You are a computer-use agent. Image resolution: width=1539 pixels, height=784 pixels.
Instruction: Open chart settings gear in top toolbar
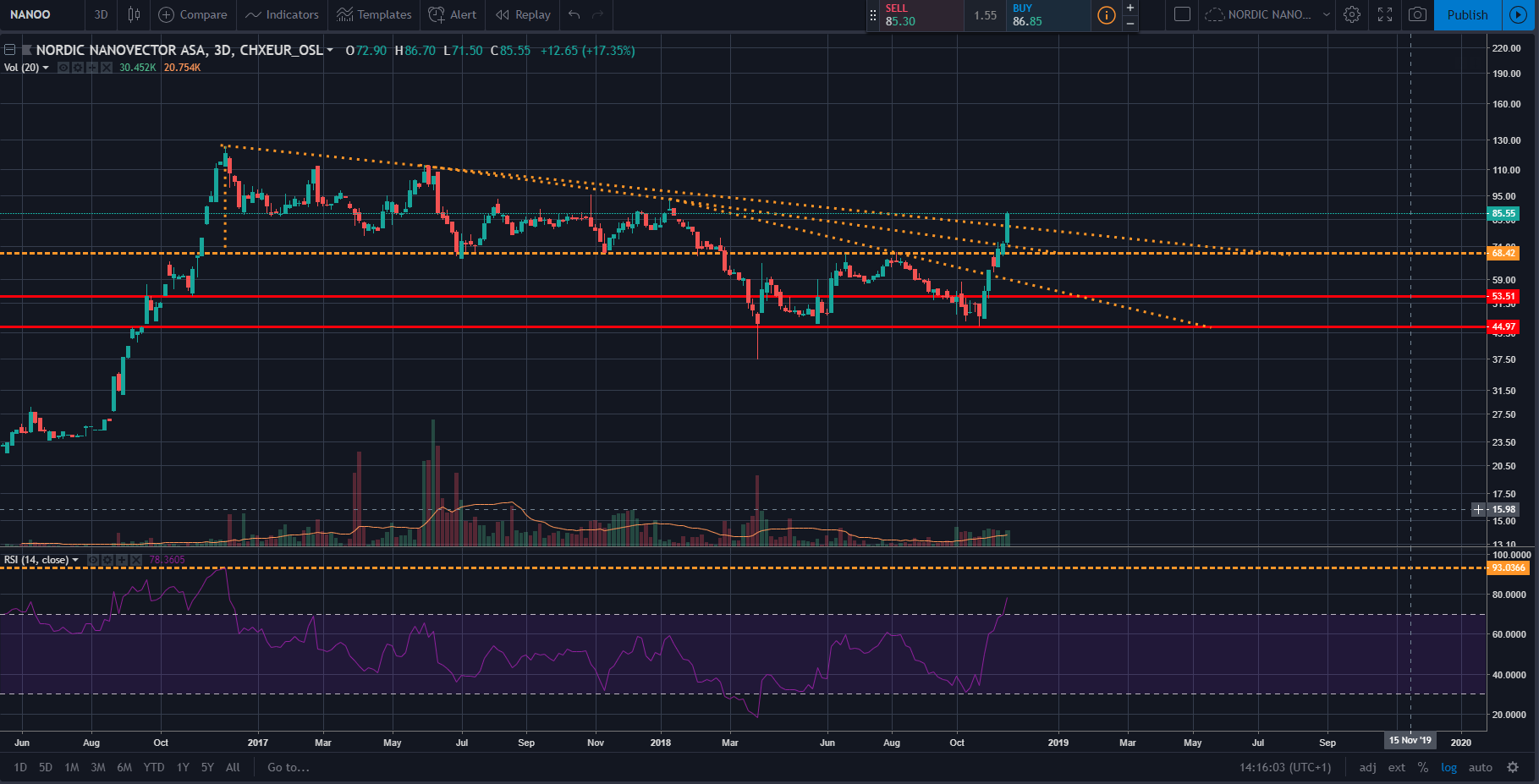coord(1352,14)
